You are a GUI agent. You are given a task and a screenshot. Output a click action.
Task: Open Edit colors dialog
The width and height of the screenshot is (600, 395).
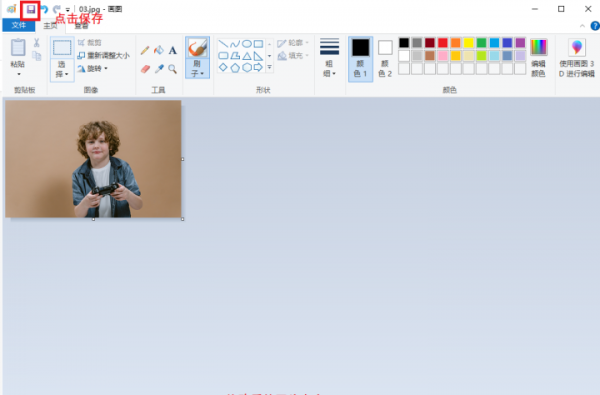[x=538, y=58]
